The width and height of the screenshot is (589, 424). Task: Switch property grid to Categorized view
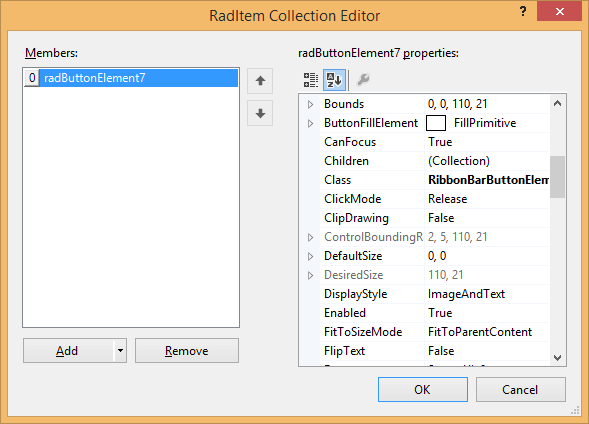click(x=311, y=80)
